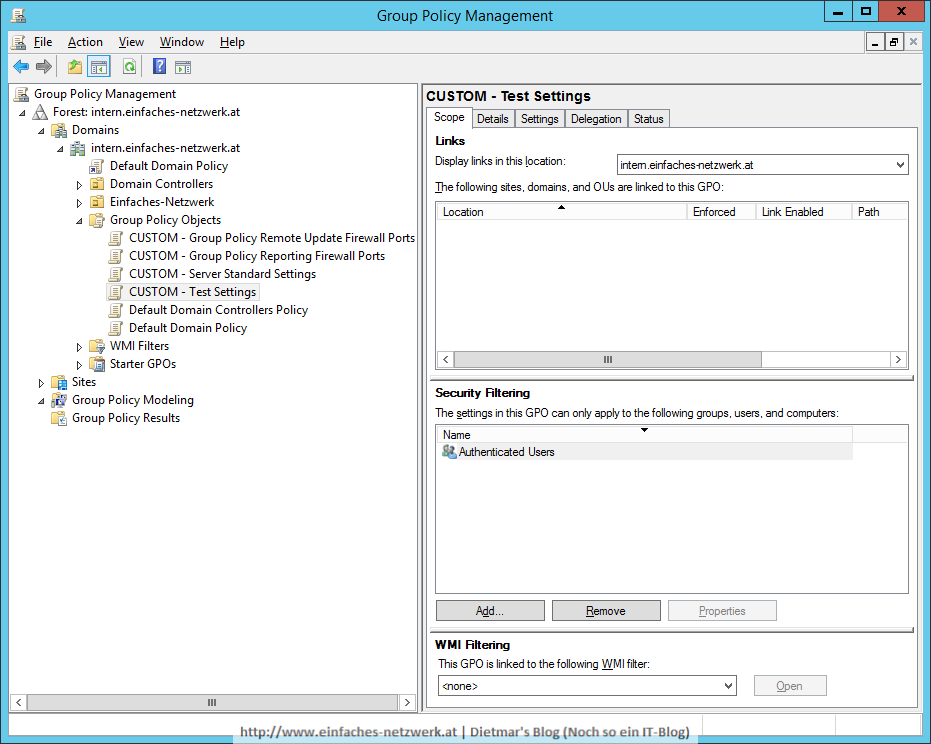The image size is (931, 744).
Task: Collapse the Forest node arrow
Action: click(x=23, y=113)
